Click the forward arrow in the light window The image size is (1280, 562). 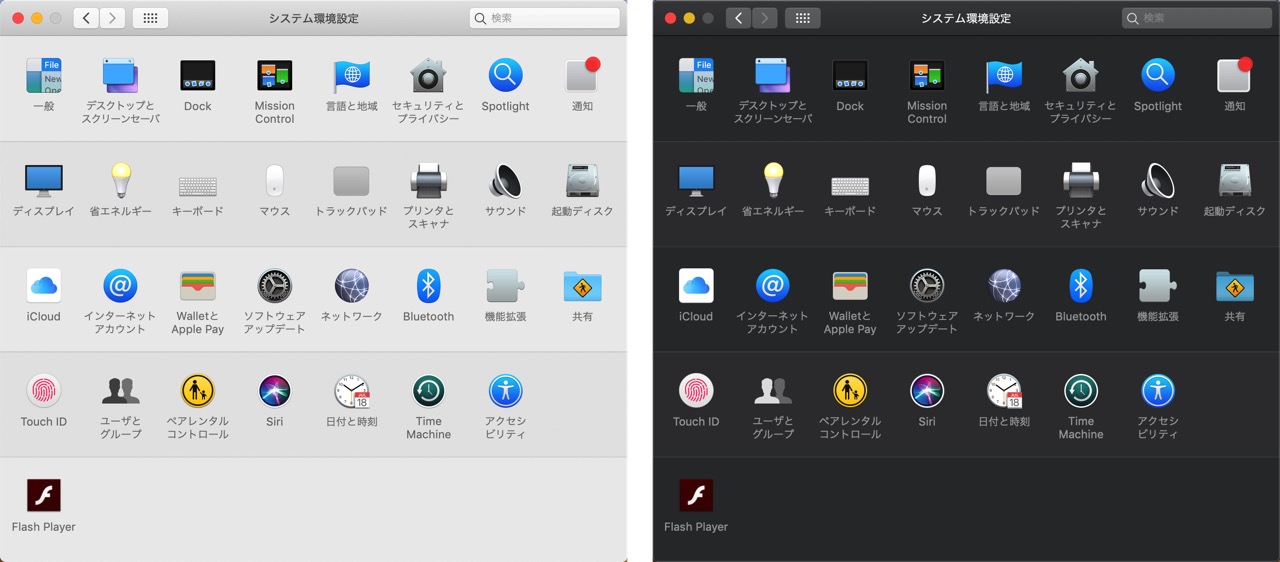point(112,18)
